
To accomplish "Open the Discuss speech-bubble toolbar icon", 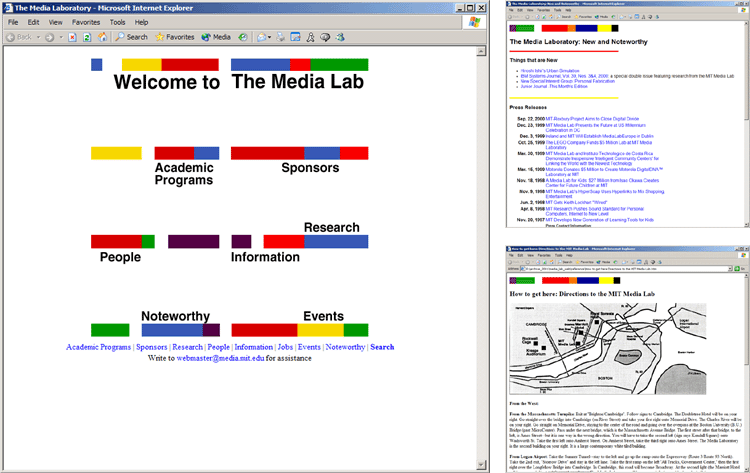I will coord(325,37).
